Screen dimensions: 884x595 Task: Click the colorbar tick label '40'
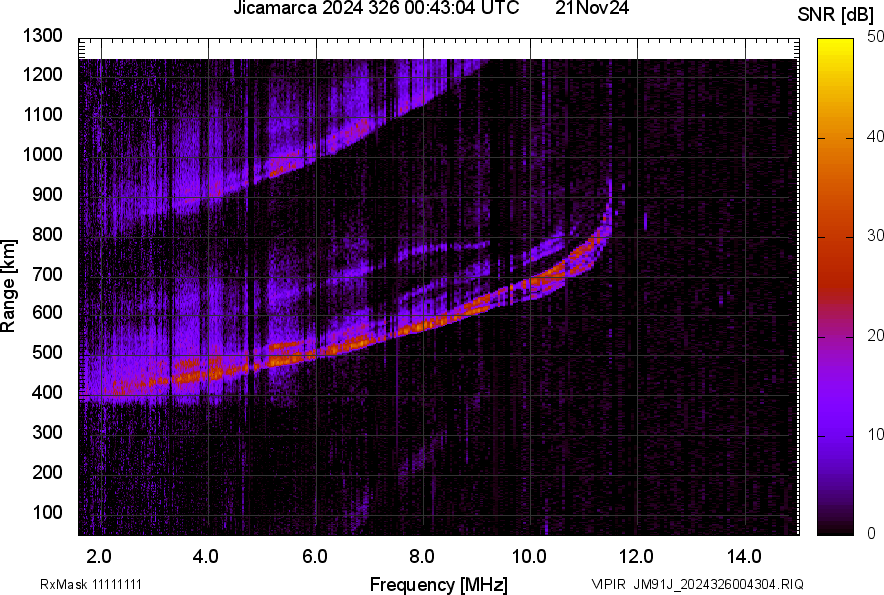click(875, 136)
